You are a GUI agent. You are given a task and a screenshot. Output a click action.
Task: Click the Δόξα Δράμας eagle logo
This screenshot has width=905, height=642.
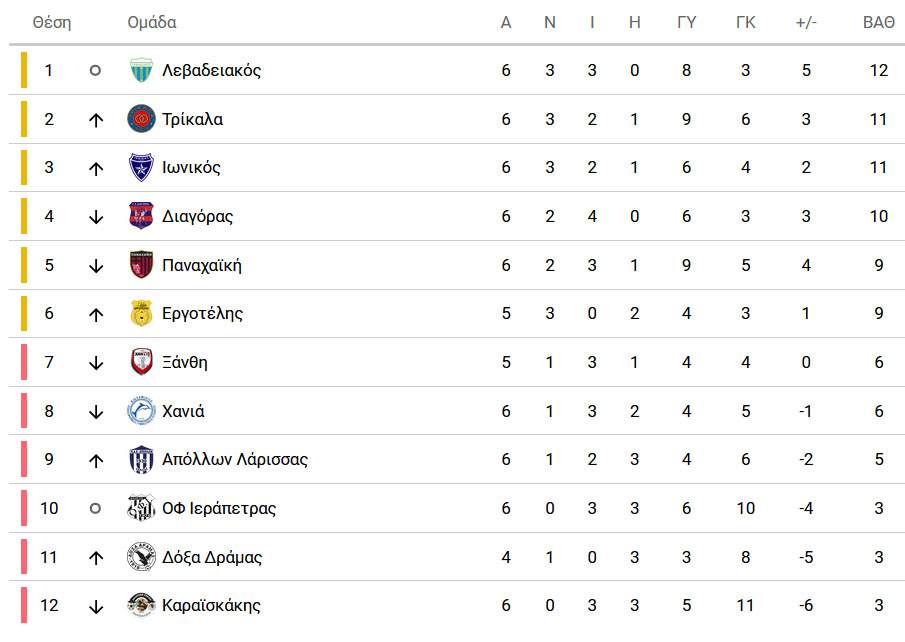141,557
